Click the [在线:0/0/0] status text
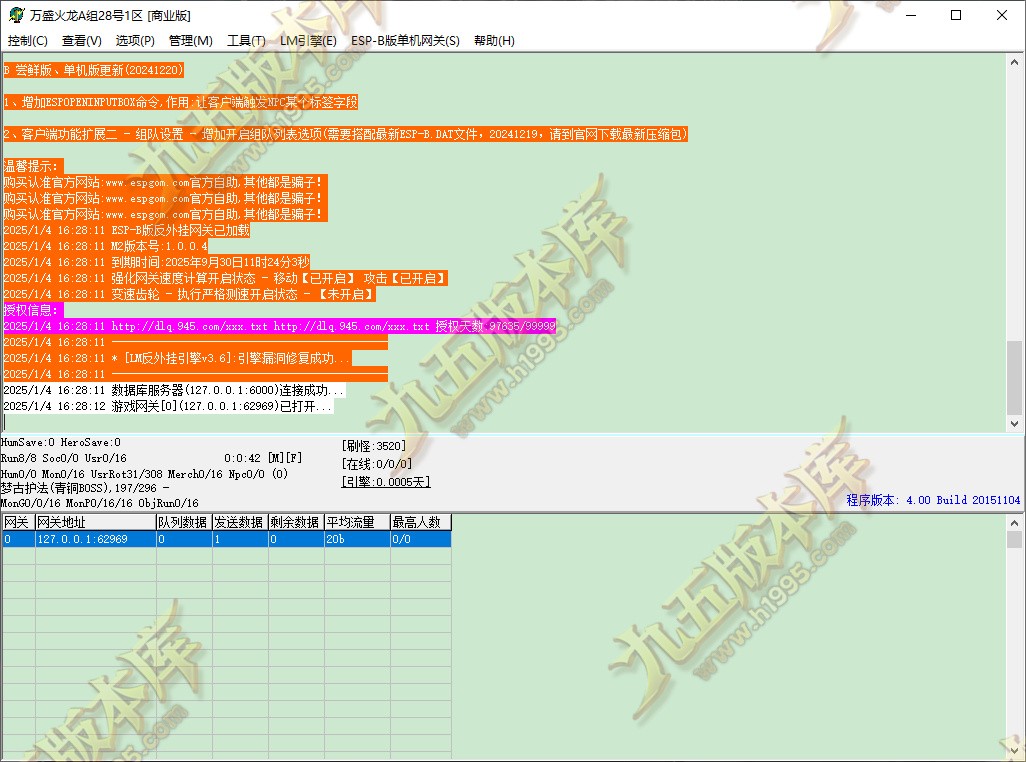 pos(377,464)
